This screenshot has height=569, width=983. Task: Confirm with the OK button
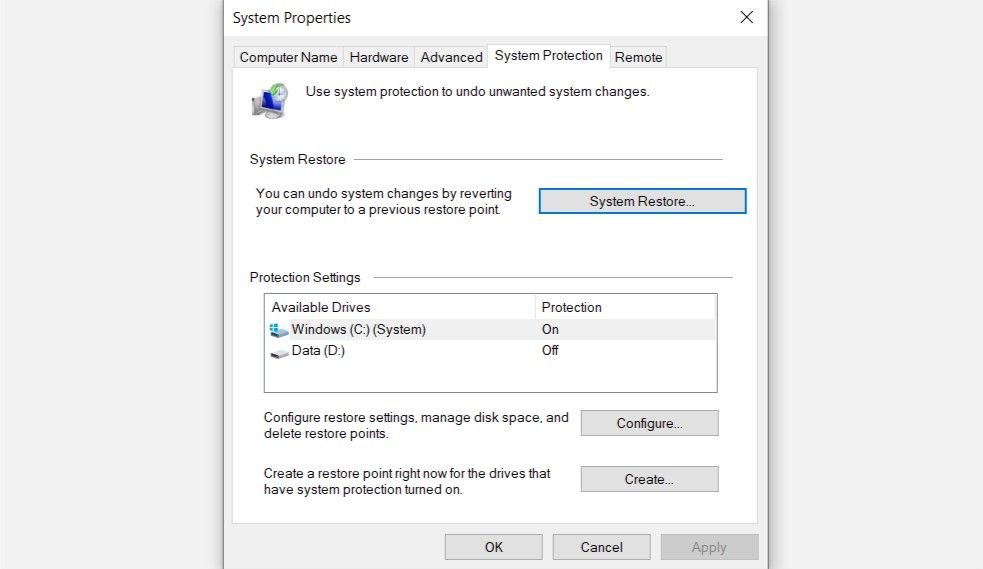(493, 547)
